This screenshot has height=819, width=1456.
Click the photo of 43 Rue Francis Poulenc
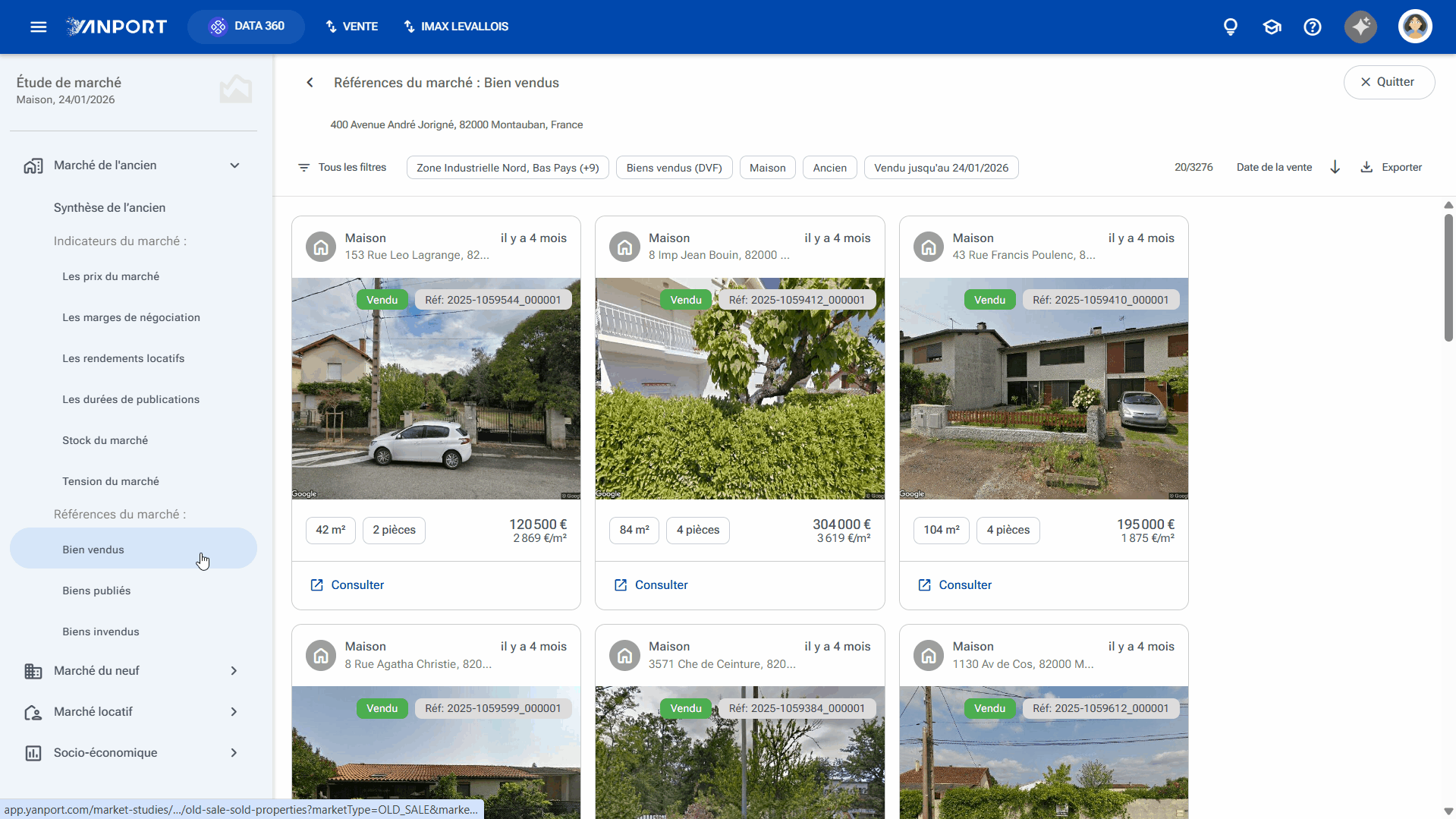(x=1043, y=389)
